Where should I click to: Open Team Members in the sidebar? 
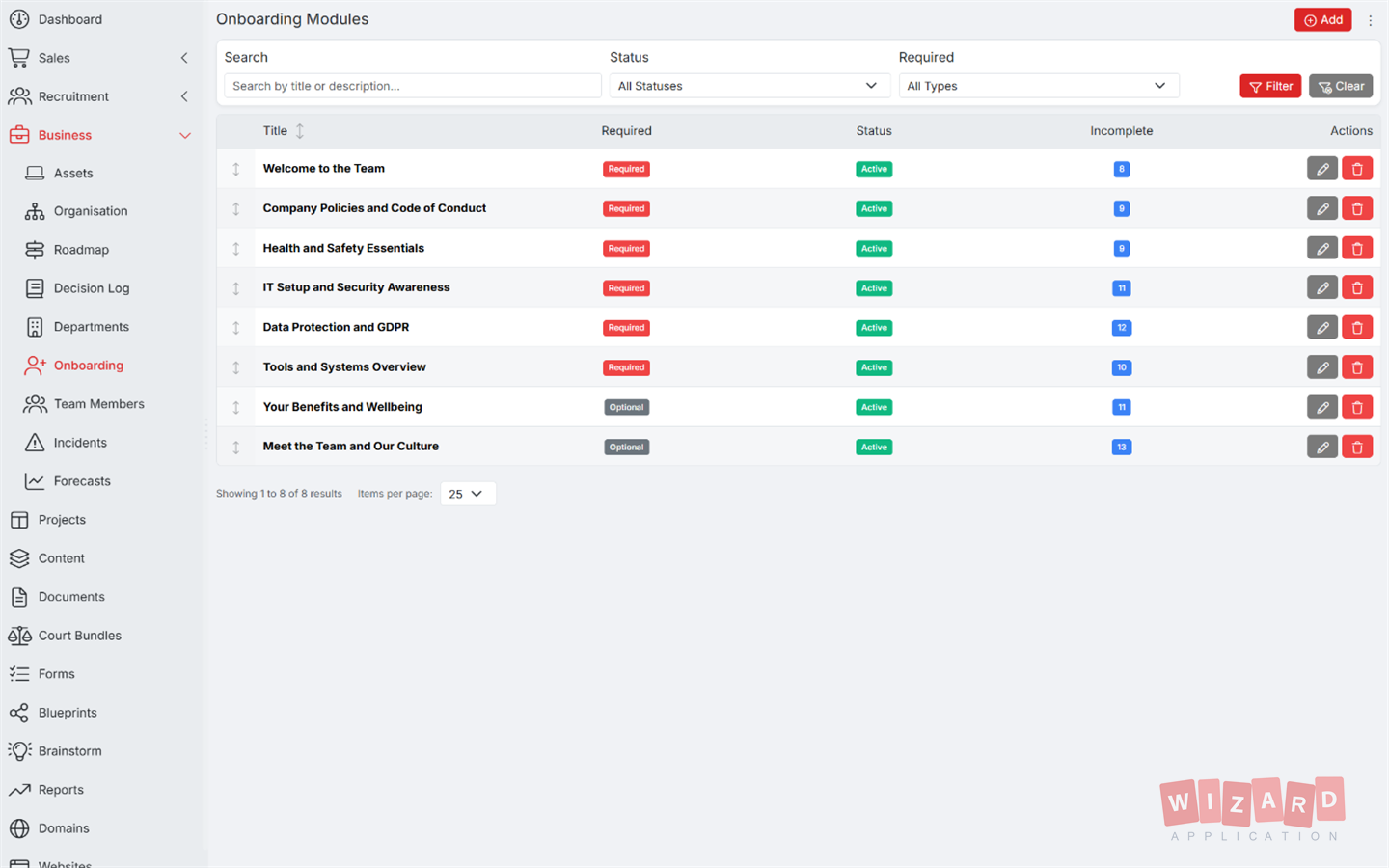coord(98,404)
